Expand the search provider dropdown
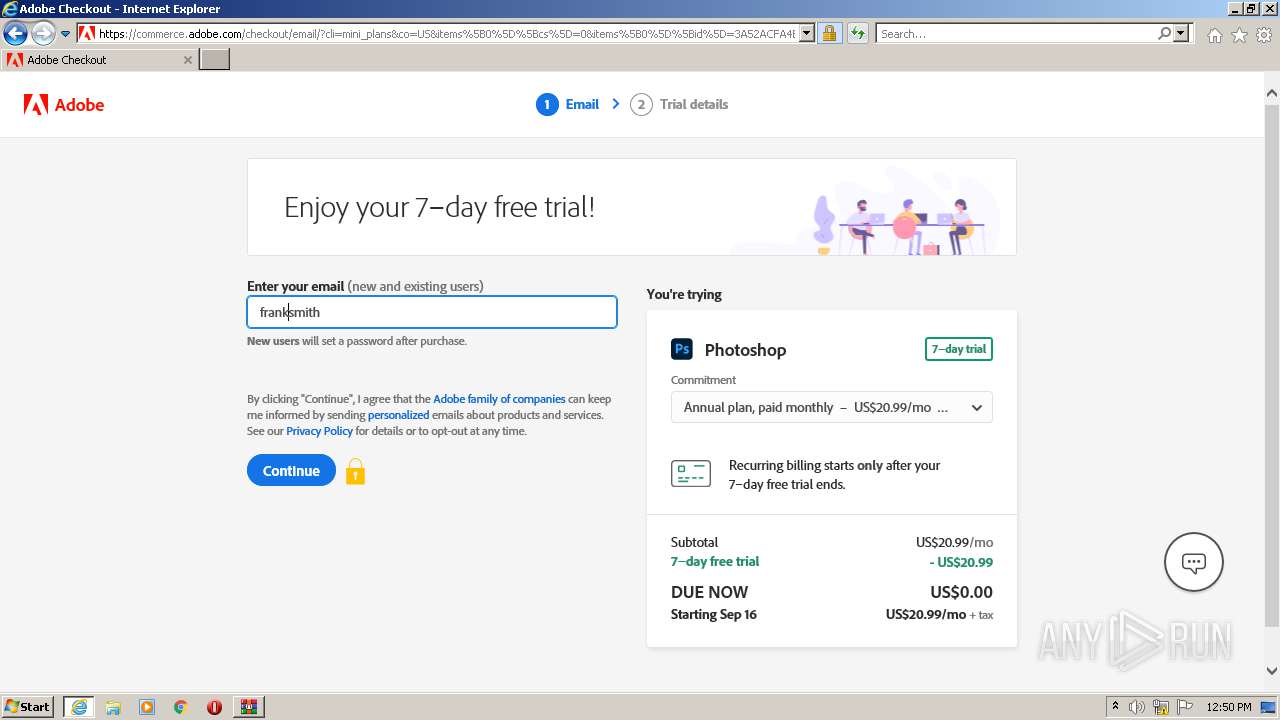Viewport: 1280px width, 720px height. (x=1182, y=33)
